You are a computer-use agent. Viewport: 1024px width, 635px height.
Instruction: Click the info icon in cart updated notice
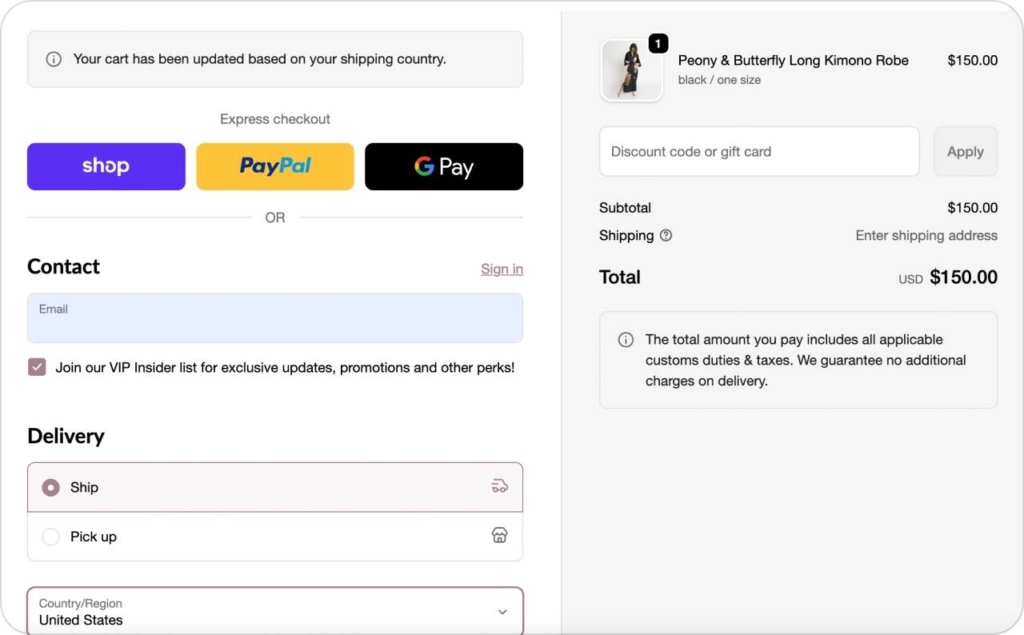click(54, 59)
